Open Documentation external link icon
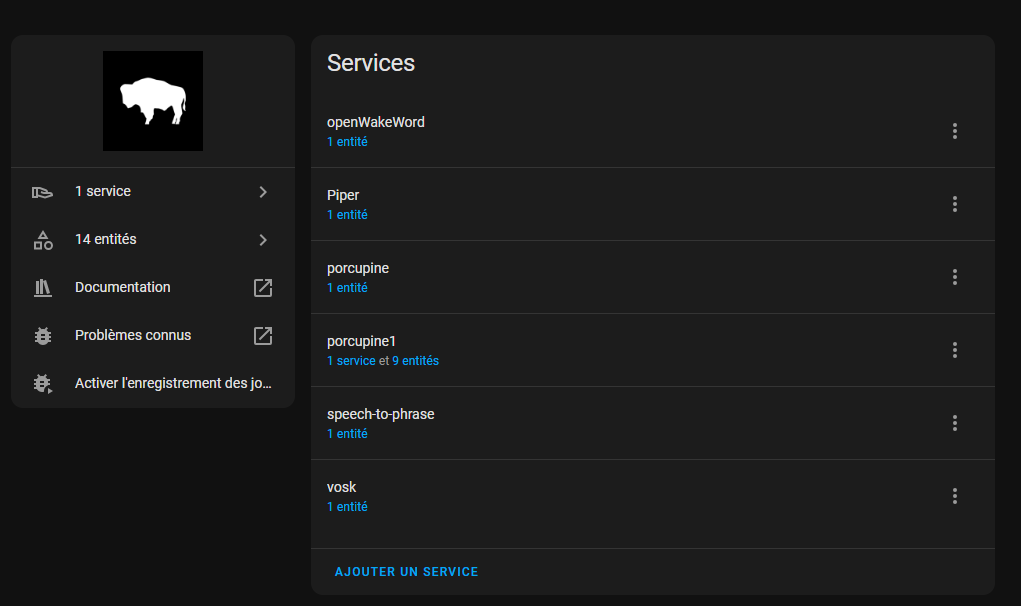 pyautogui.click(x=263, y=288)
